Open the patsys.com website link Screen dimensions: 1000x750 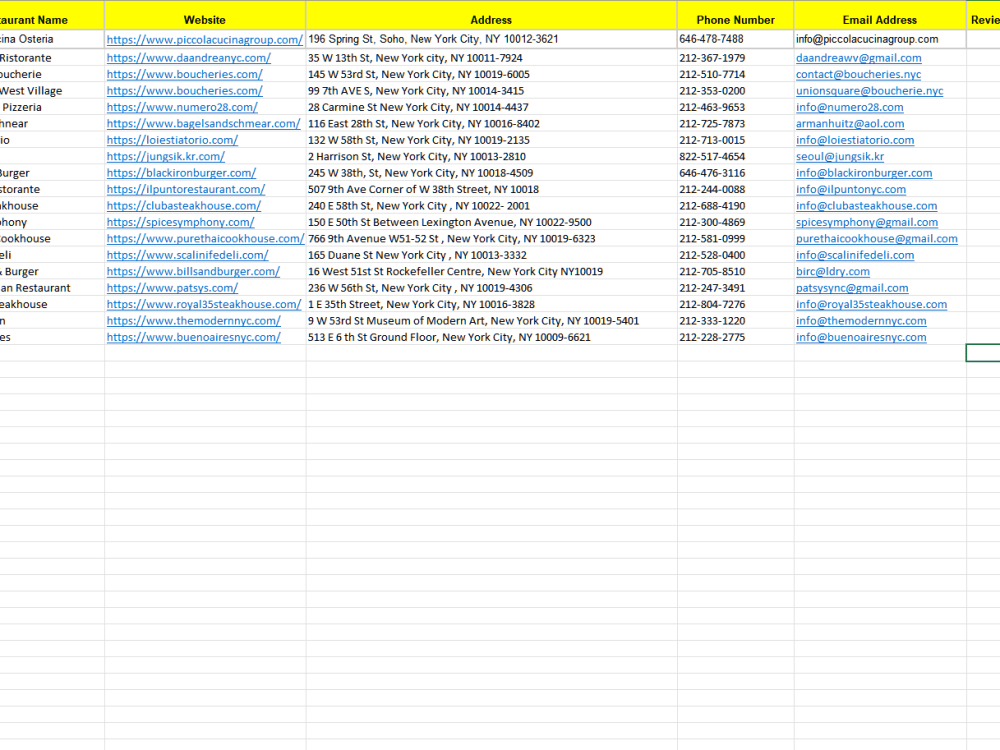pyautogui.click(x=172, y=289)
